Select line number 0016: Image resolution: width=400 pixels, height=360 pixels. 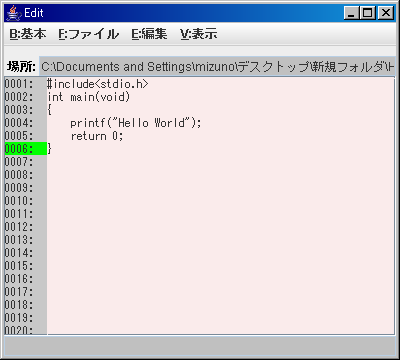[19, 279]
